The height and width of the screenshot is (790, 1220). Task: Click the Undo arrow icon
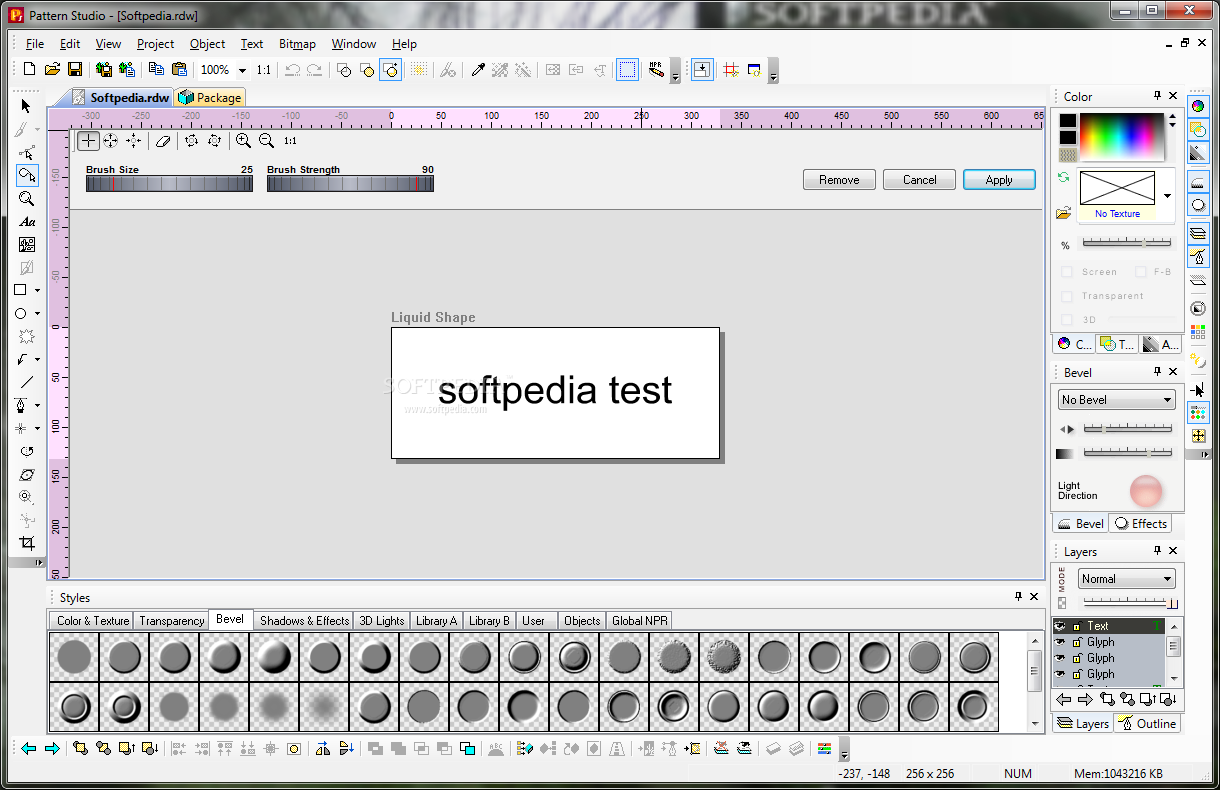tap(292, 70)
